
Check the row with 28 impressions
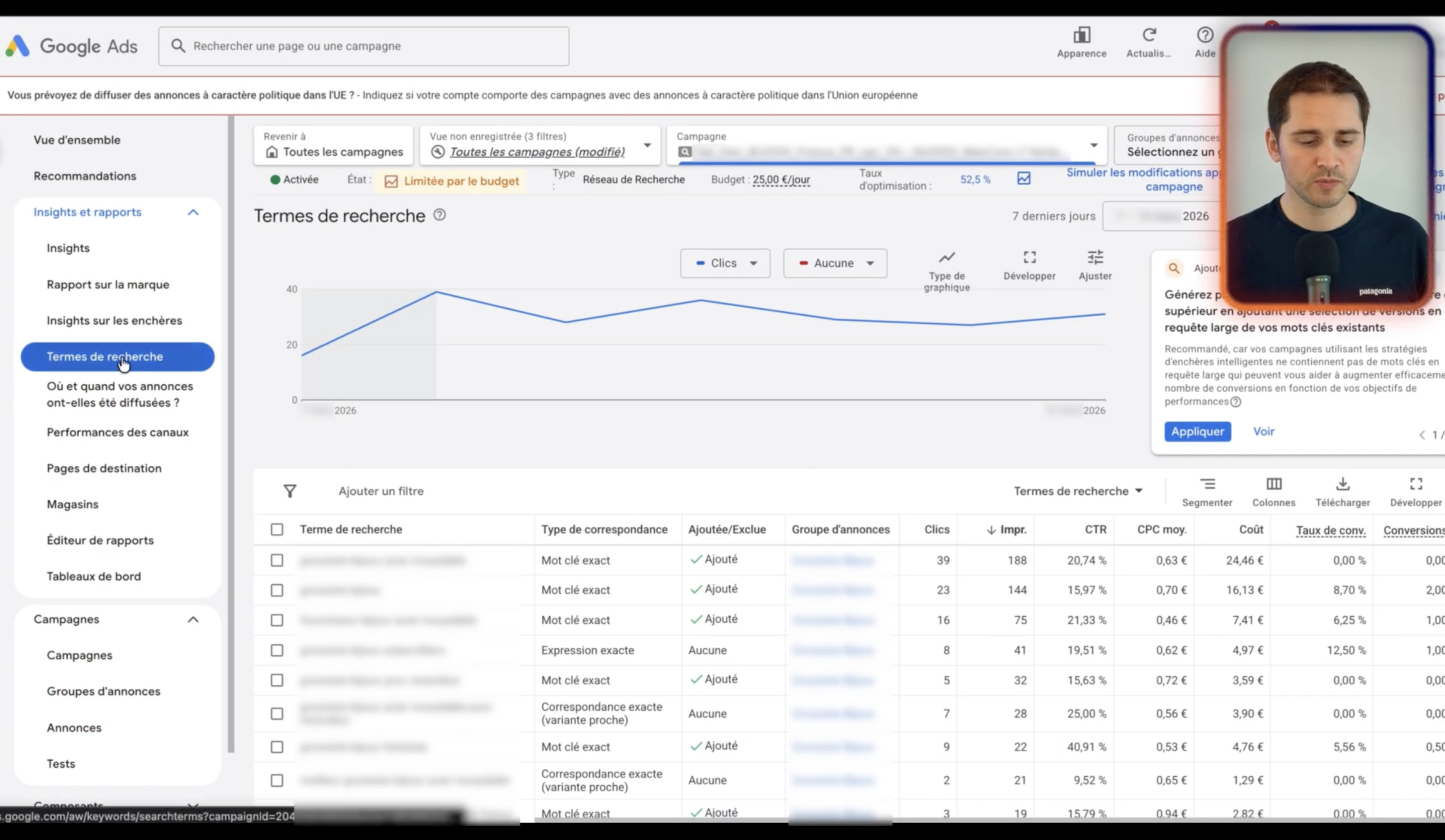(x=277, y=714)
